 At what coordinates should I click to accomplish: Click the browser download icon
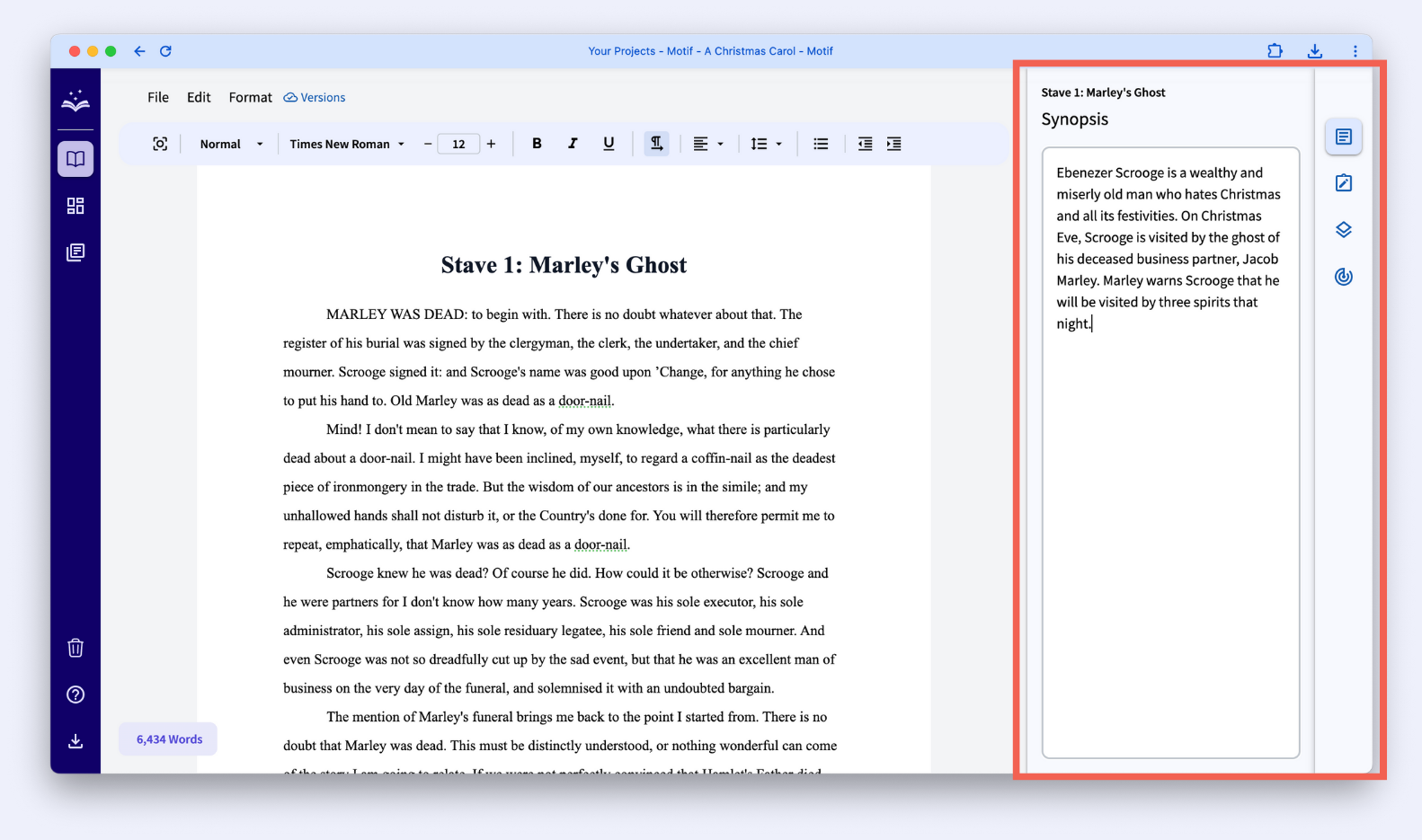(1315, 51)
